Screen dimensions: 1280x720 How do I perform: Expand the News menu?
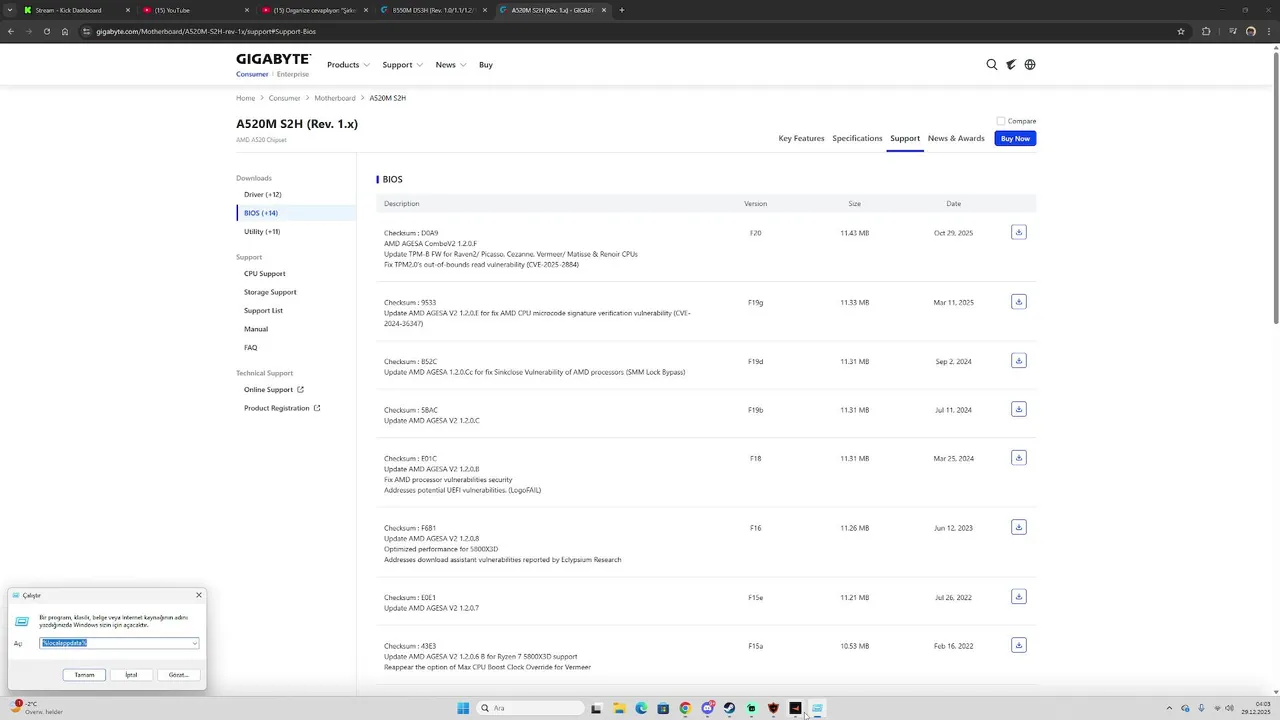(x=451, y=65)
